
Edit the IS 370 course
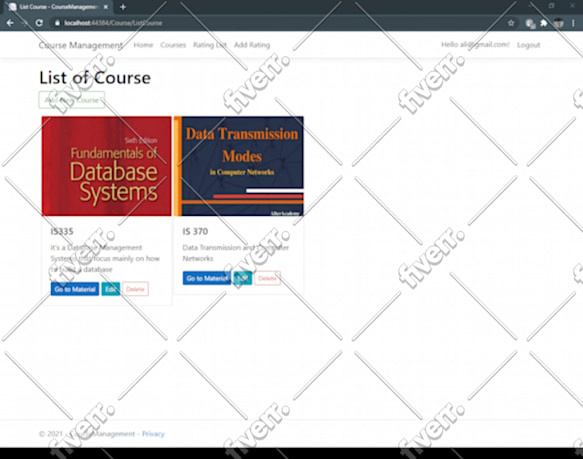coord(242,278)
